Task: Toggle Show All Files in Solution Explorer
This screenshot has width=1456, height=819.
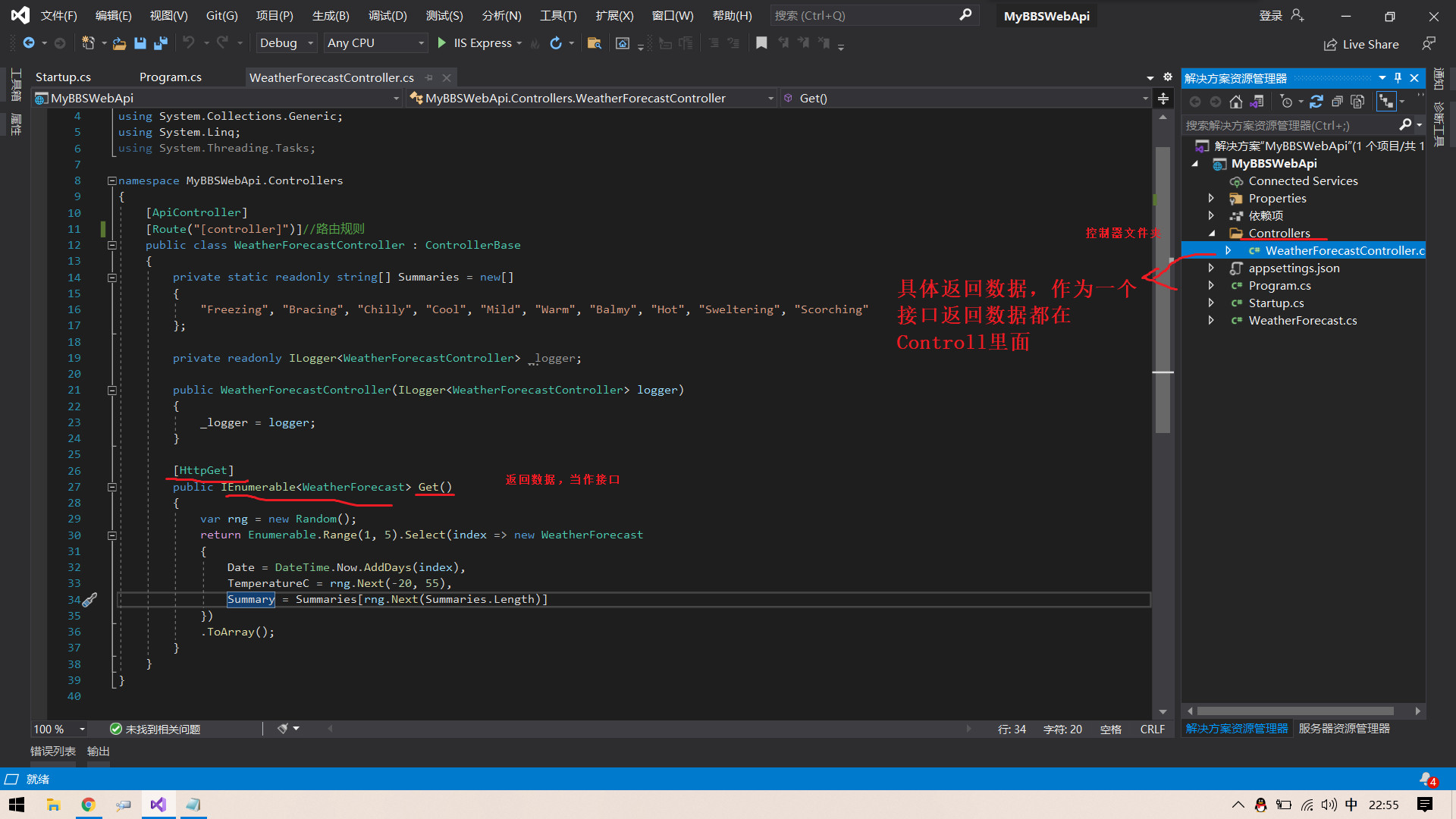Action: [x=1357, y=102]
